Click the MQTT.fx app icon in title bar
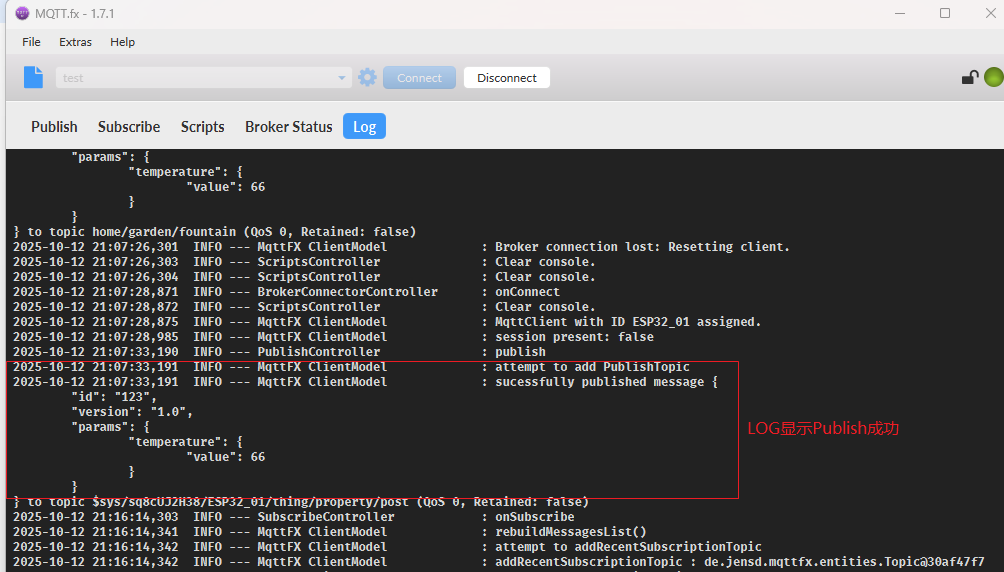Viewport: 1004px width, 572px height. [22, 13]
